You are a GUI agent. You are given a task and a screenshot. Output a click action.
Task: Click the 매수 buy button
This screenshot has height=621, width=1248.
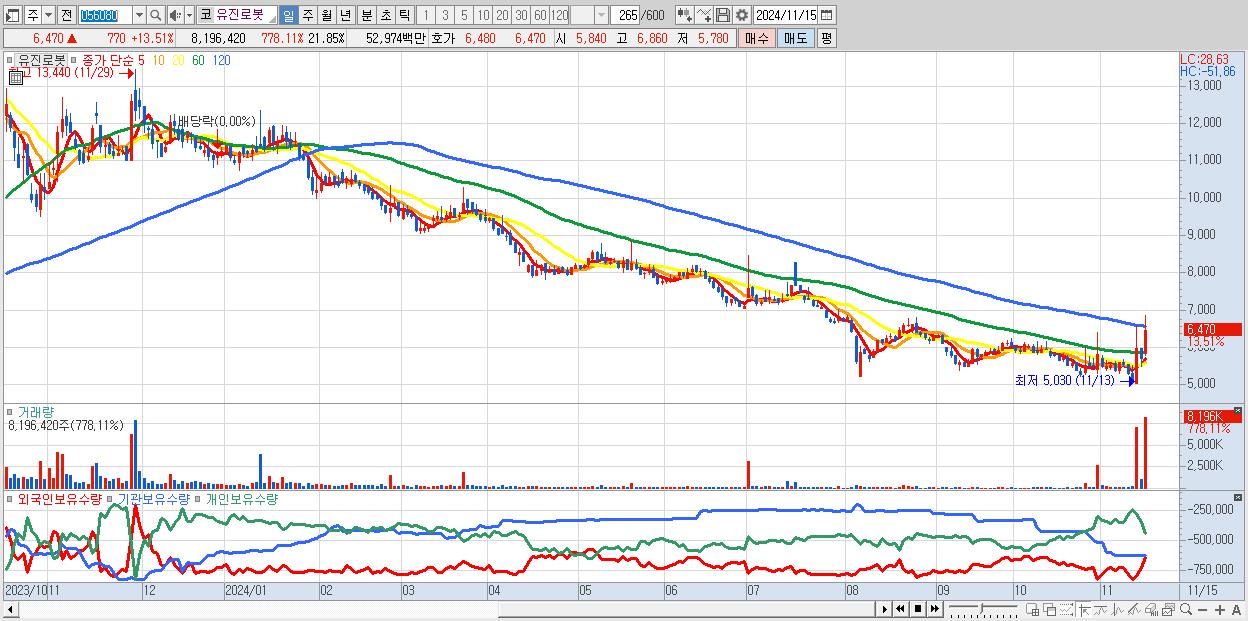click(x=755, y=38)
